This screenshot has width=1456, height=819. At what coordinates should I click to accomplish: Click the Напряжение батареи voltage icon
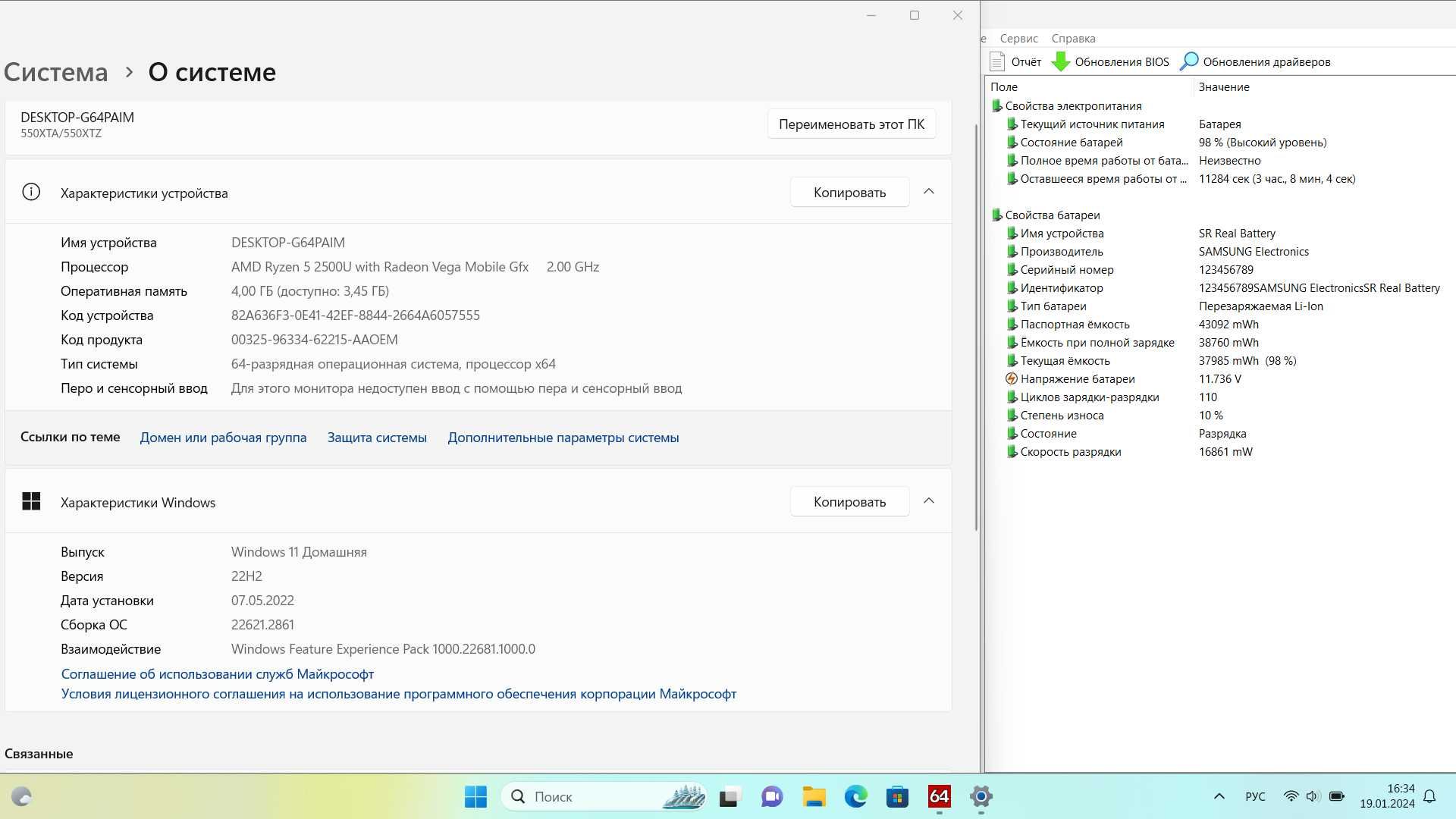coord(1011,378)
